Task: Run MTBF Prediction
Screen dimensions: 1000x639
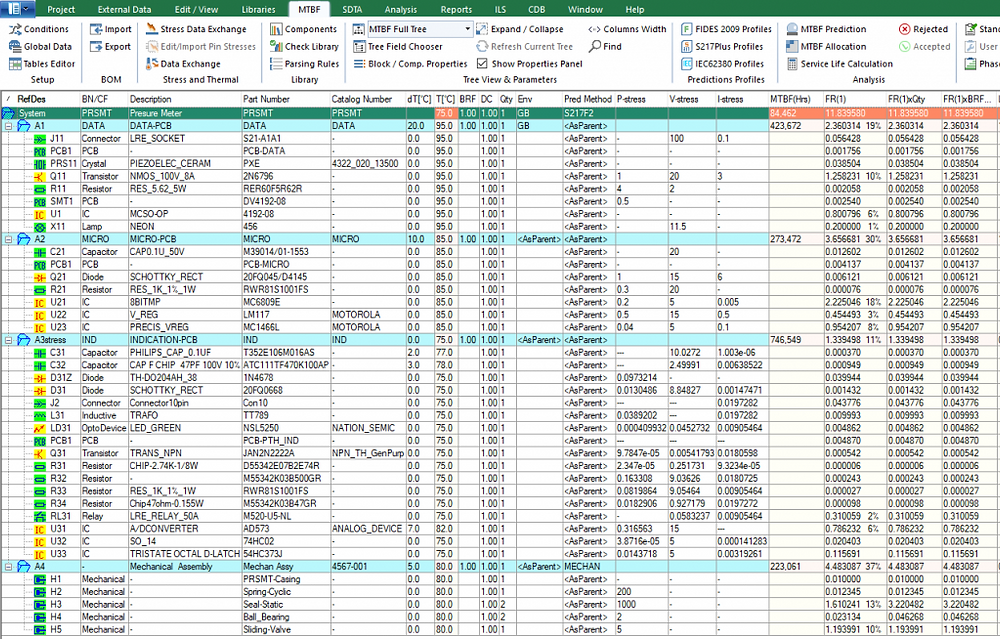Action: click(x=836, y=28)
